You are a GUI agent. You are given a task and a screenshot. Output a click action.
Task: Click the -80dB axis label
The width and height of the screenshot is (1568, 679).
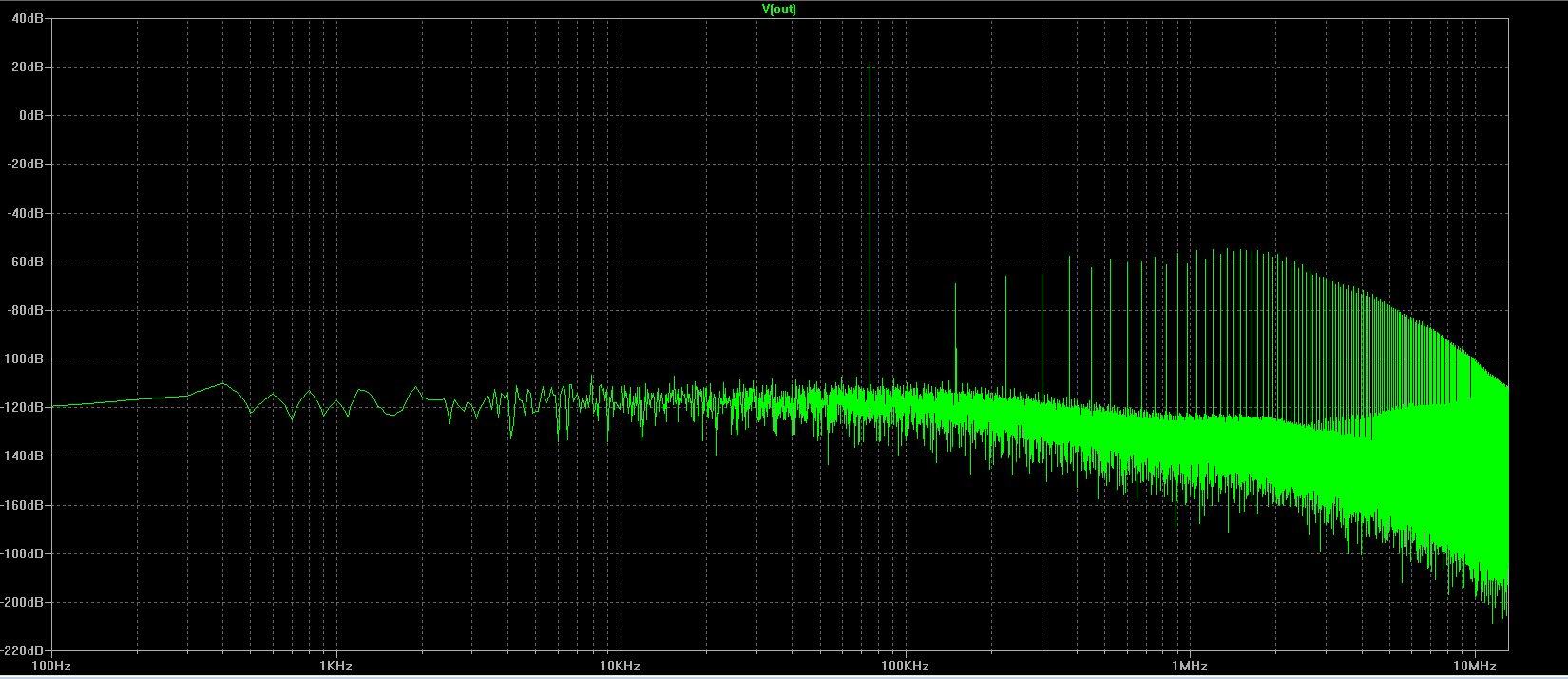tap(27, 310)
